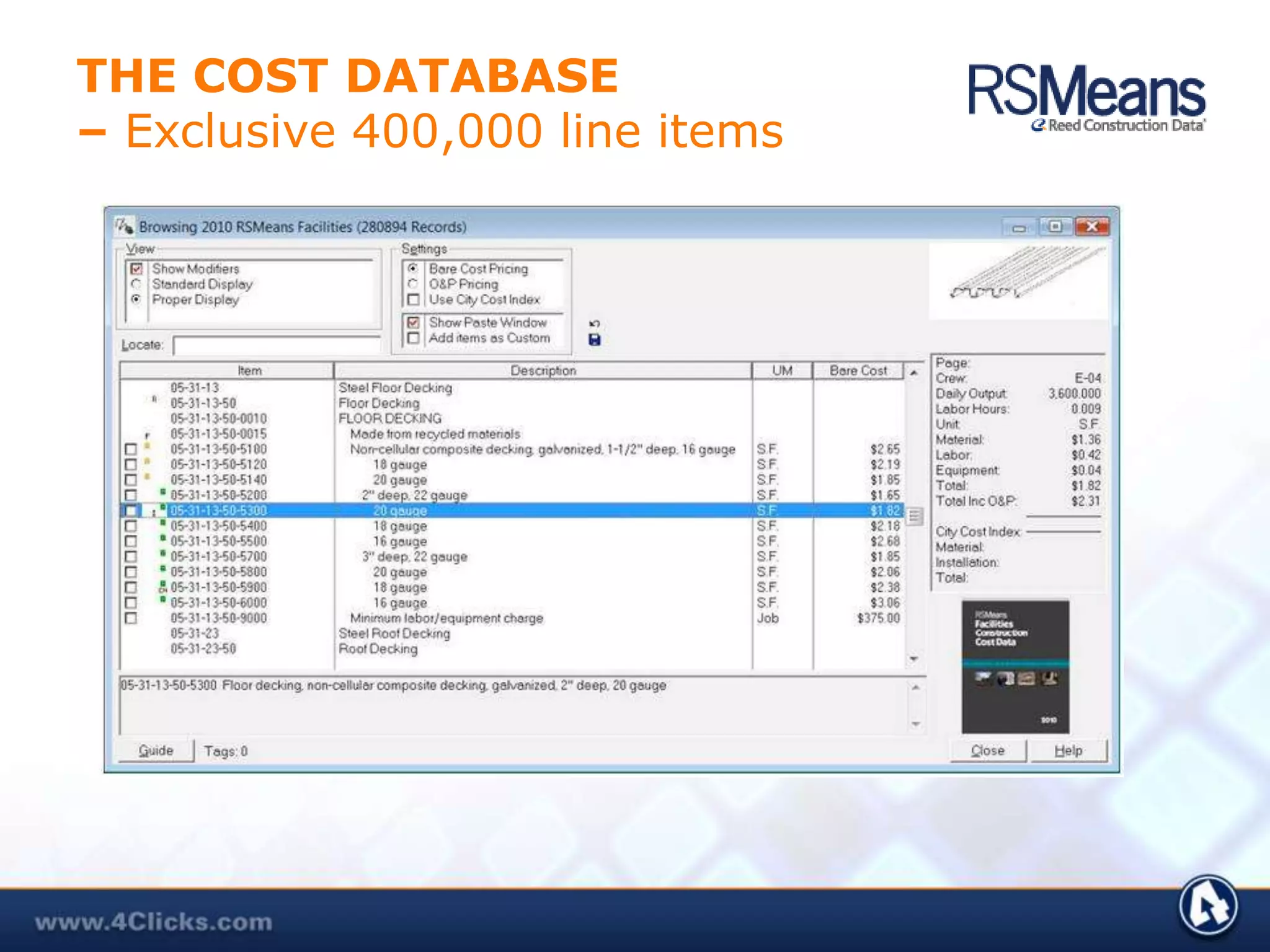The width and height of the screenshot is (1270, 952).
Task: Click the Item column header
Action: (x=227, y=371)
